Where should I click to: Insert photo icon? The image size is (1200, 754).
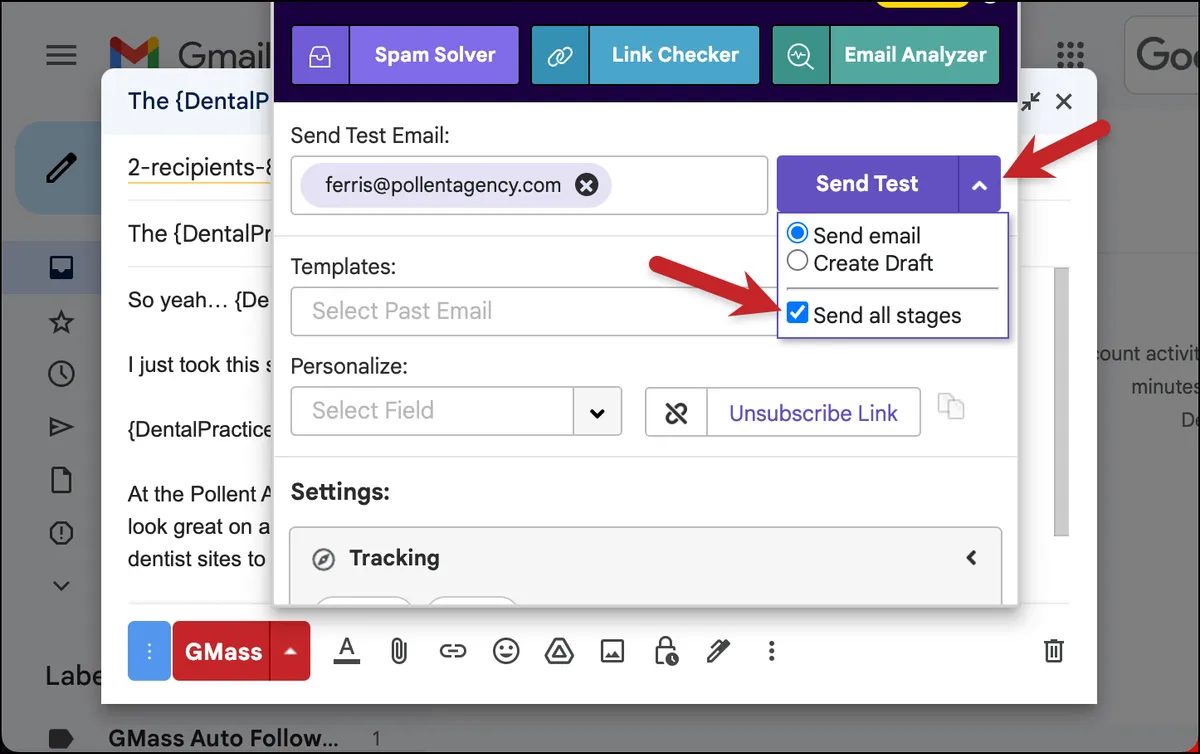[x=612, y=651]
